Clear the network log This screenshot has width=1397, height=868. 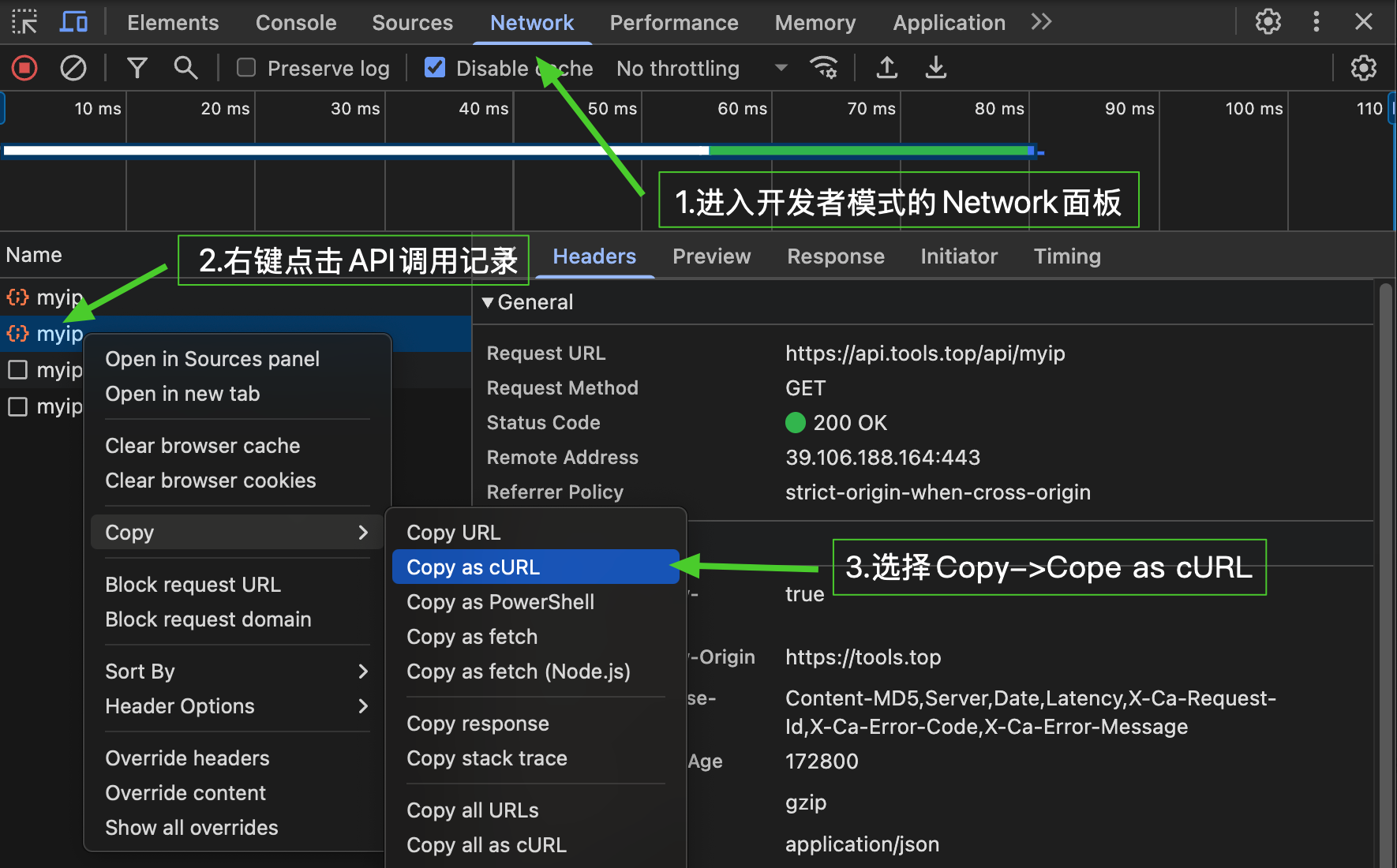(x=73, y=69)
